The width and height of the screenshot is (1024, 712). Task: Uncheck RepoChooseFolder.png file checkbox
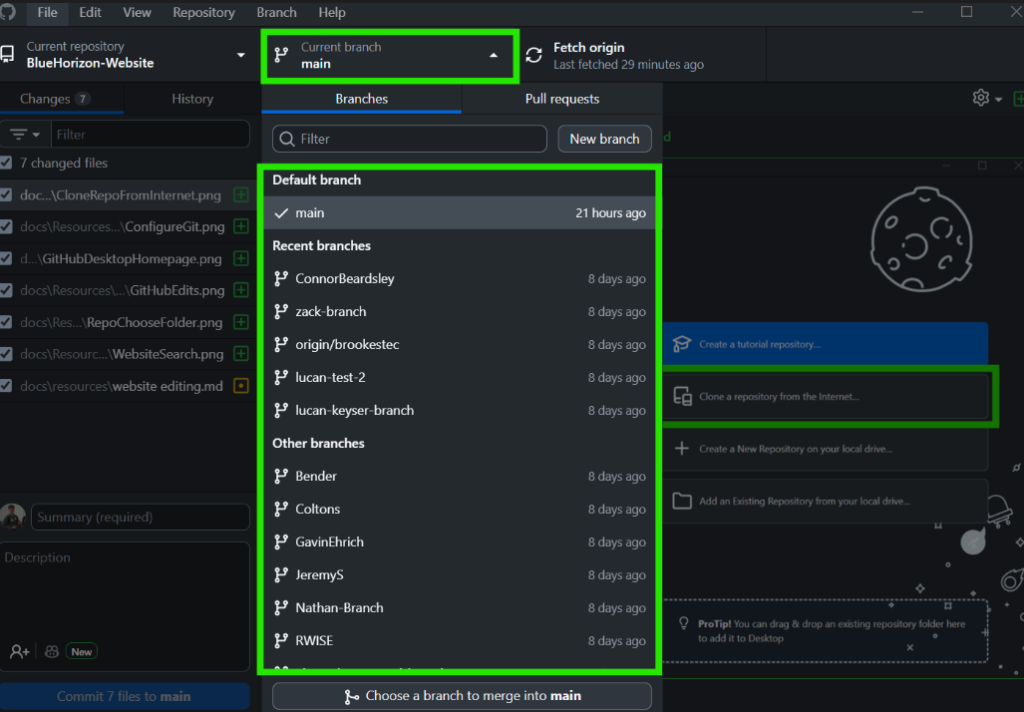click(x=6, y=322)
